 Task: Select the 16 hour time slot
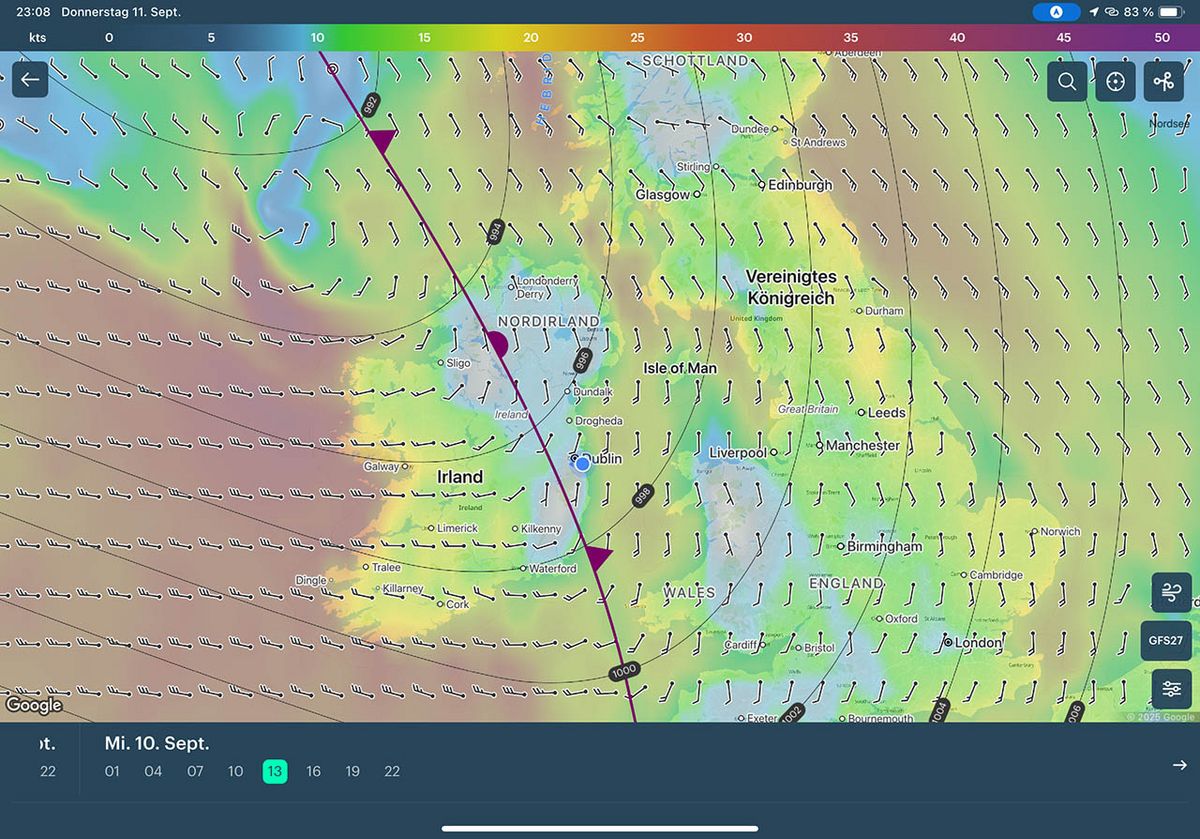[x=313, y=772]
